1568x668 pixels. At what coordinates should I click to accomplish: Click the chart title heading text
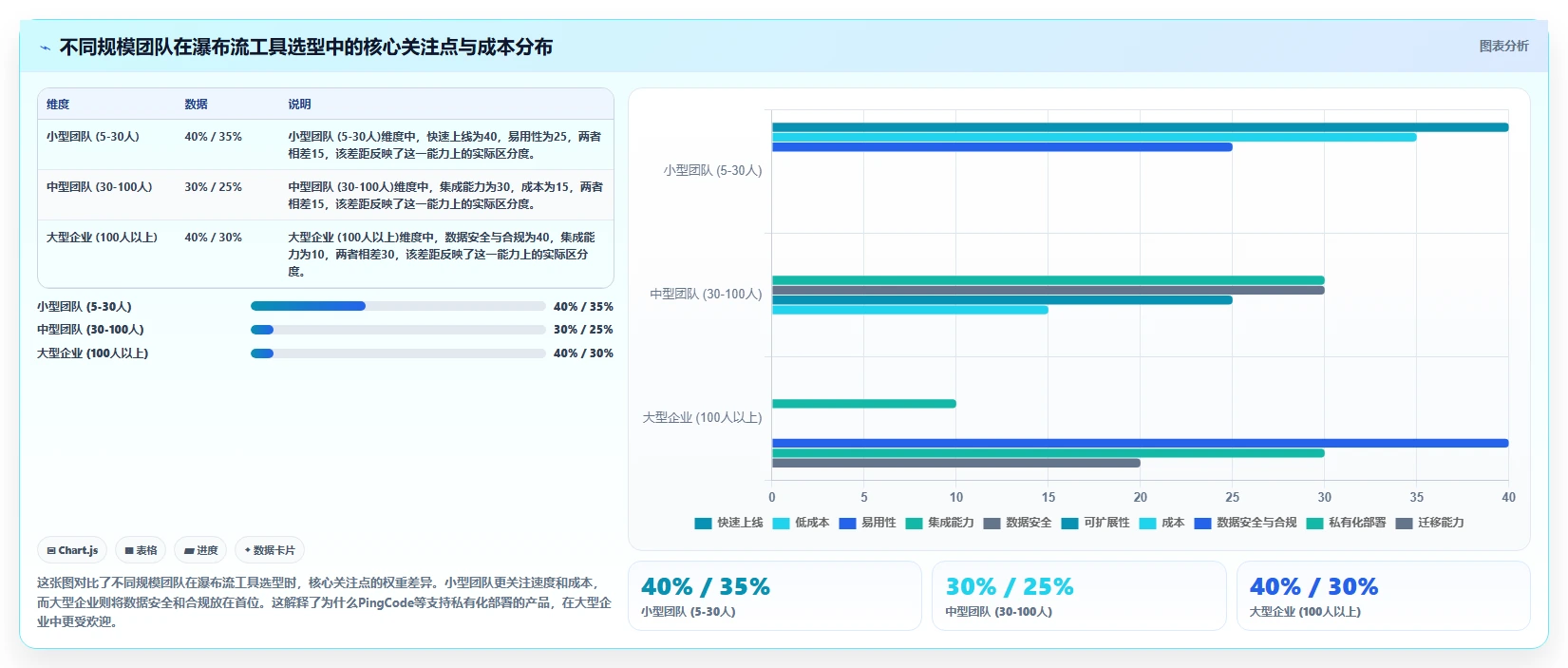pyautogui.click(x=306, y=47)
